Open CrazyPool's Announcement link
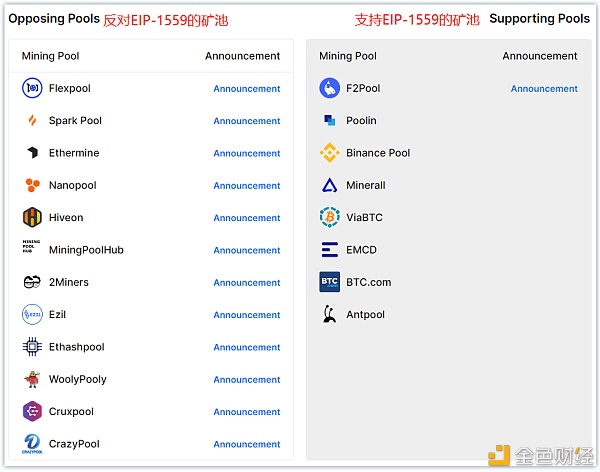The height and width of the screenshot is (472, 600). tap(247, 444)
